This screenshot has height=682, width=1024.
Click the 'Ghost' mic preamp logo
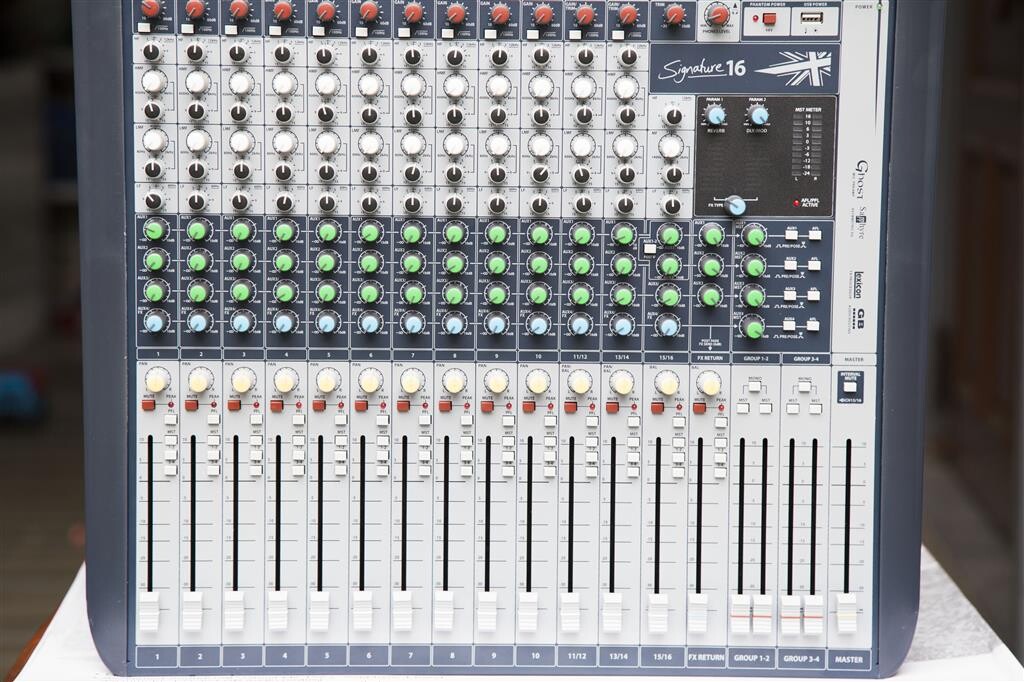[x=861, y=179]
